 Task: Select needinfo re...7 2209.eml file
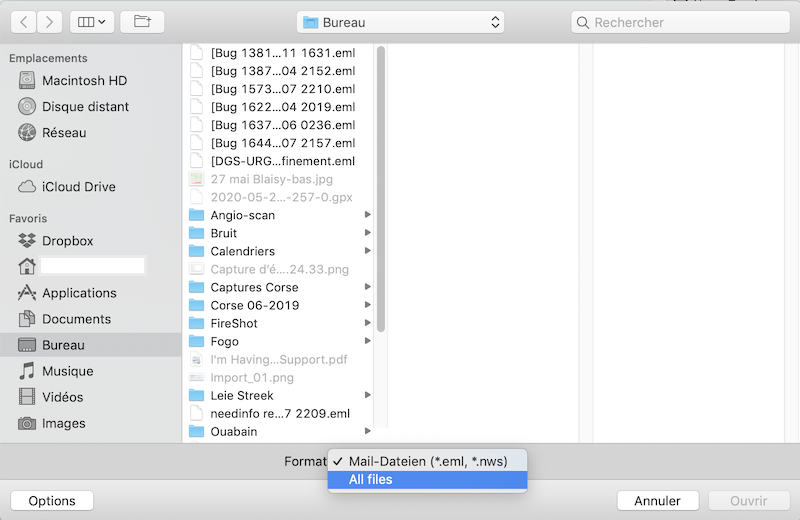[278, 413]
